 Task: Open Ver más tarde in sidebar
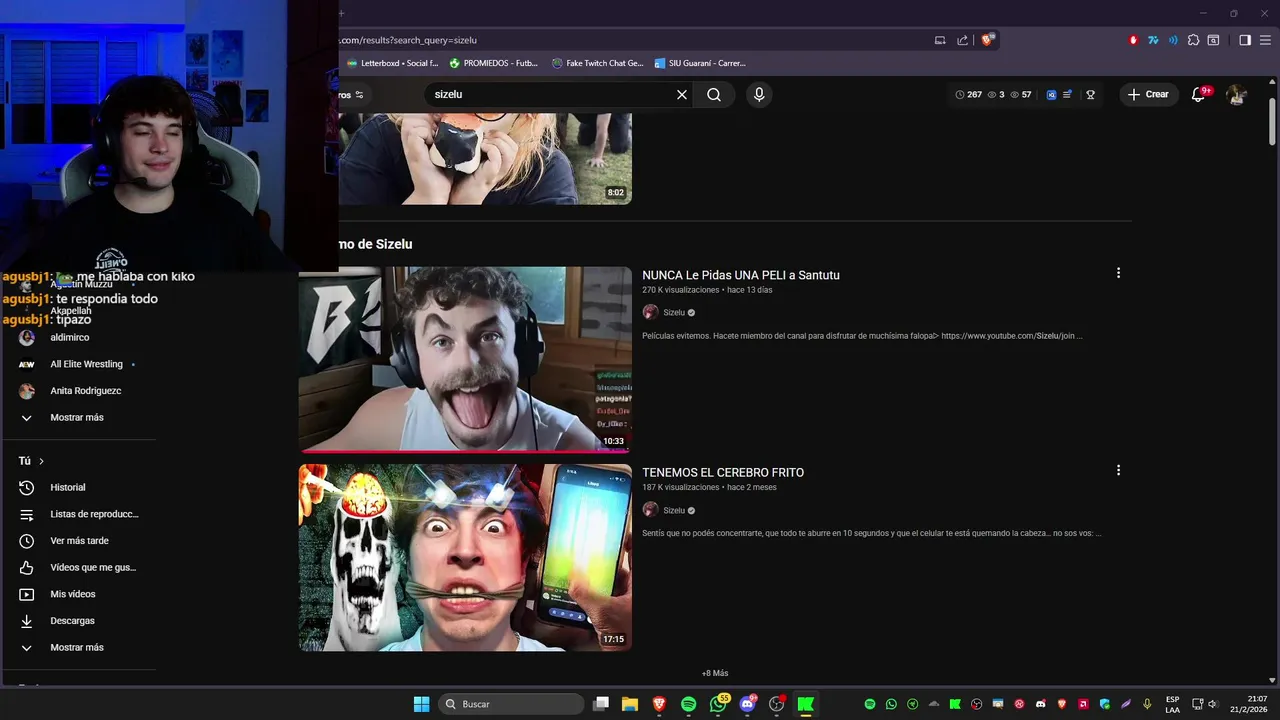79,541
